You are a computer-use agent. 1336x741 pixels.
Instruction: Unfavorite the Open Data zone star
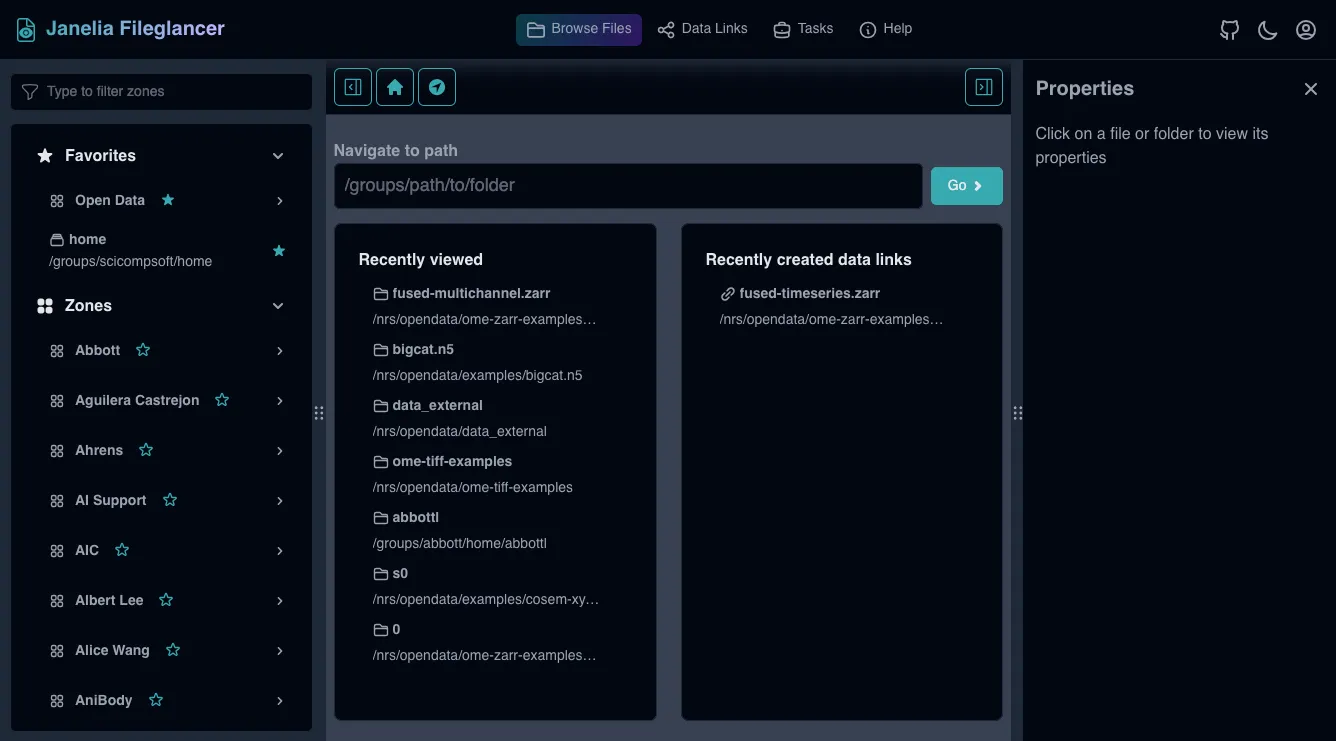[168, 200]
